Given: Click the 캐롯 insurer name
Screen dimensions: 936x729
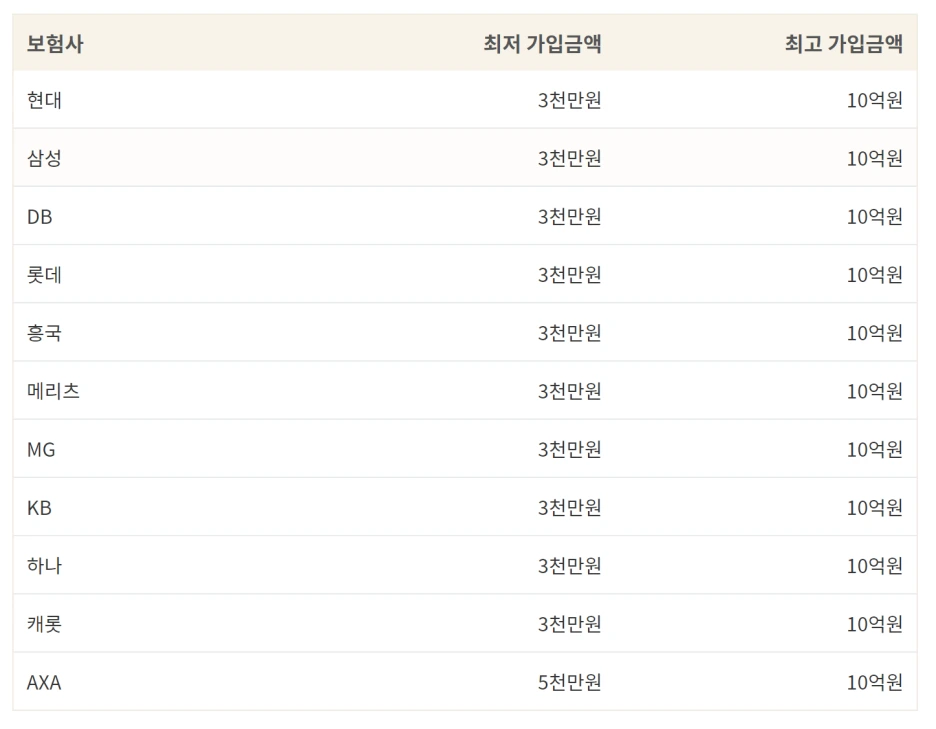Looking at the screenshot, I should [44, 623].
